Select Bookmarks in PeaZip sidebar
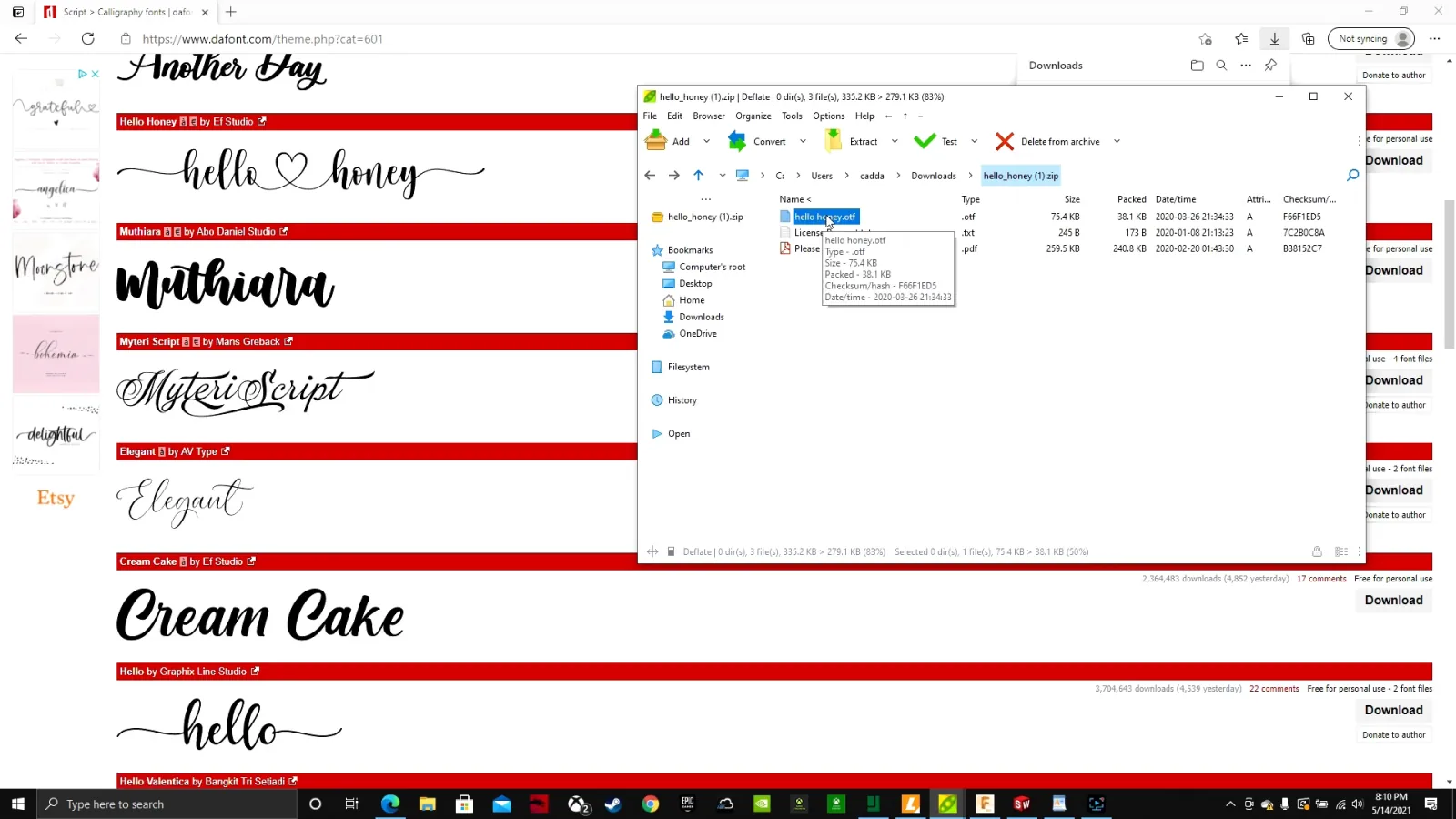Viewport: 1456px width, 819px height. (x=690, y=250)
